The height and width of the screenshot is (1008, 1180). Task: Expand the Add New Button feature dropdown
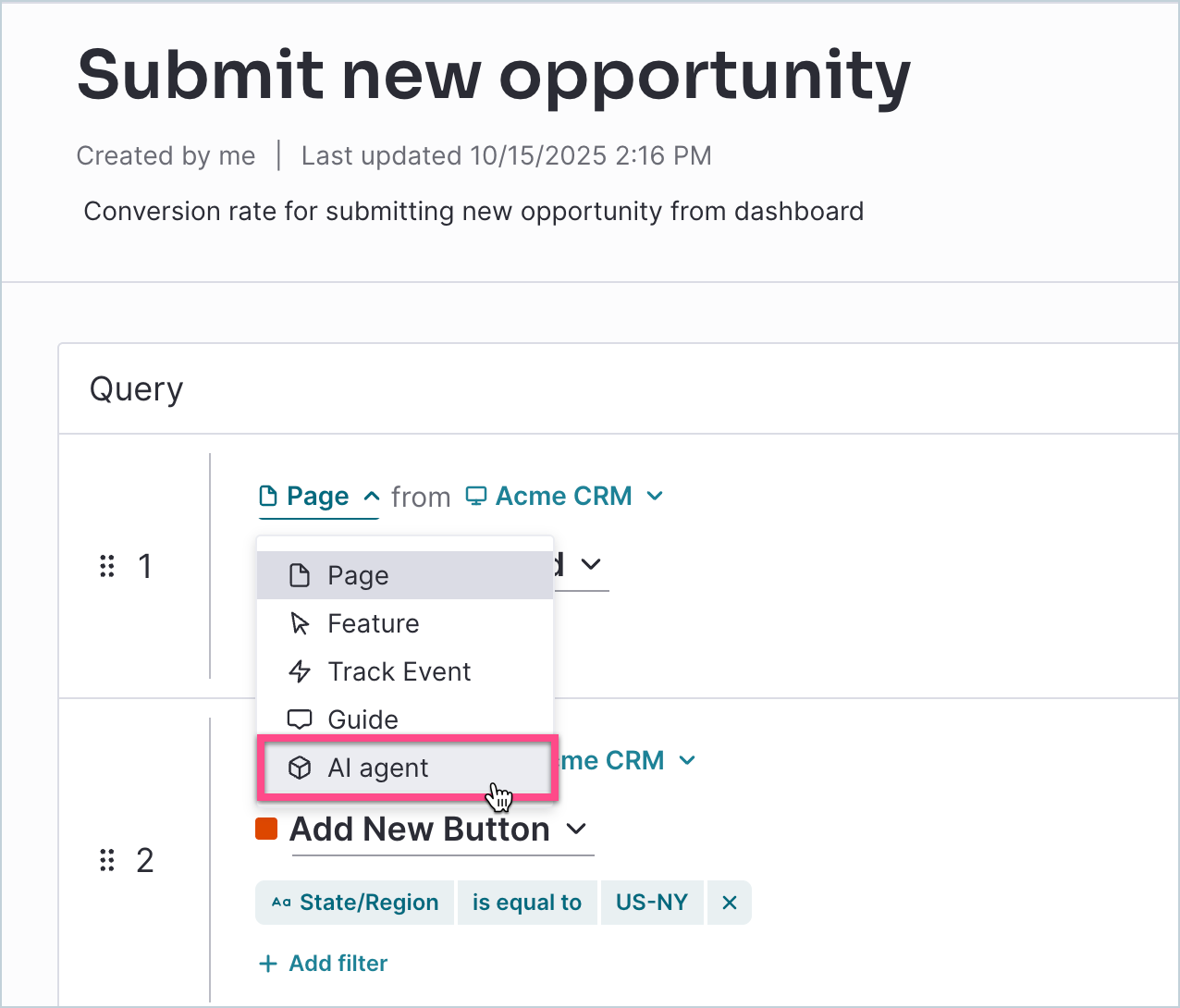[x=576, y=829]
